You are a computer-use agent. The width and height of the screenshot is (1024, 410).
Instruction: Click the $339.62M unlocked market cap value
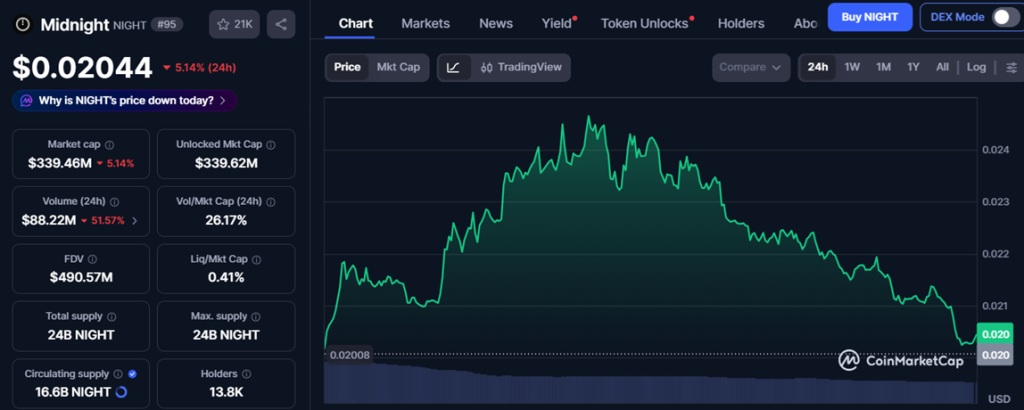click(226, 163)
